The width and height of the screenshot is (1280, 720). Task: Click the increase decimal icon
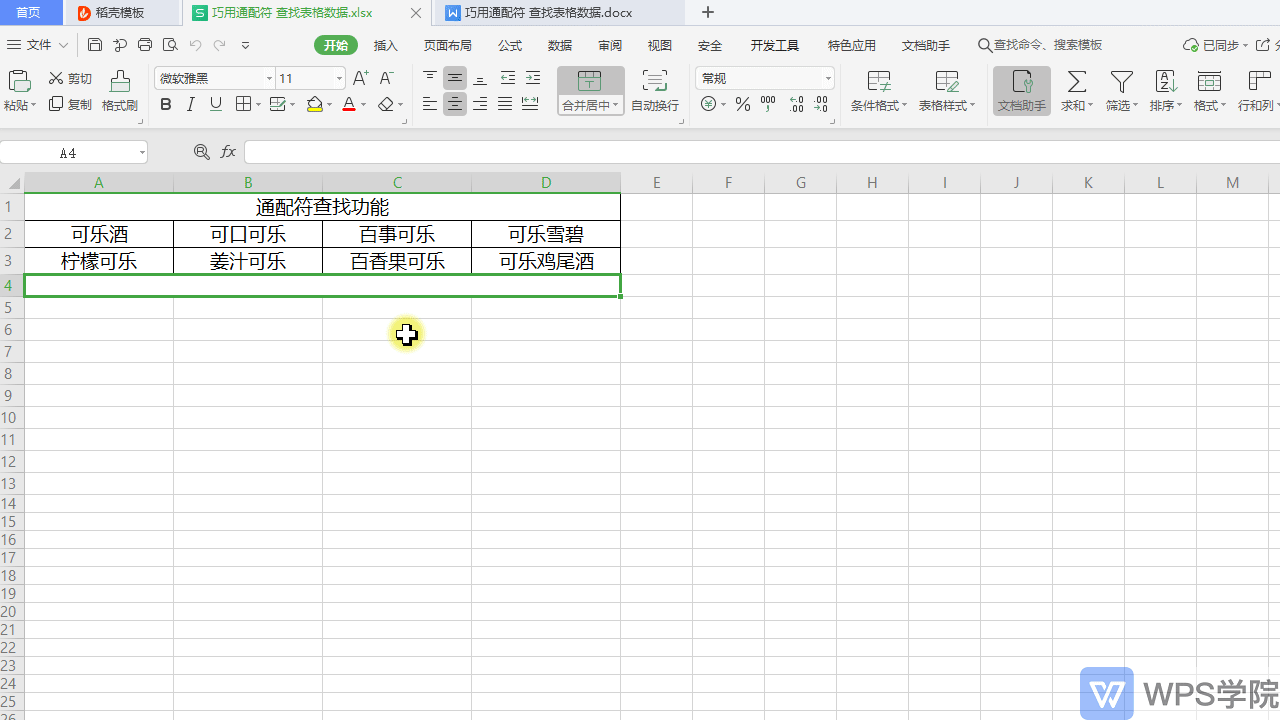[x=796, y=104]
